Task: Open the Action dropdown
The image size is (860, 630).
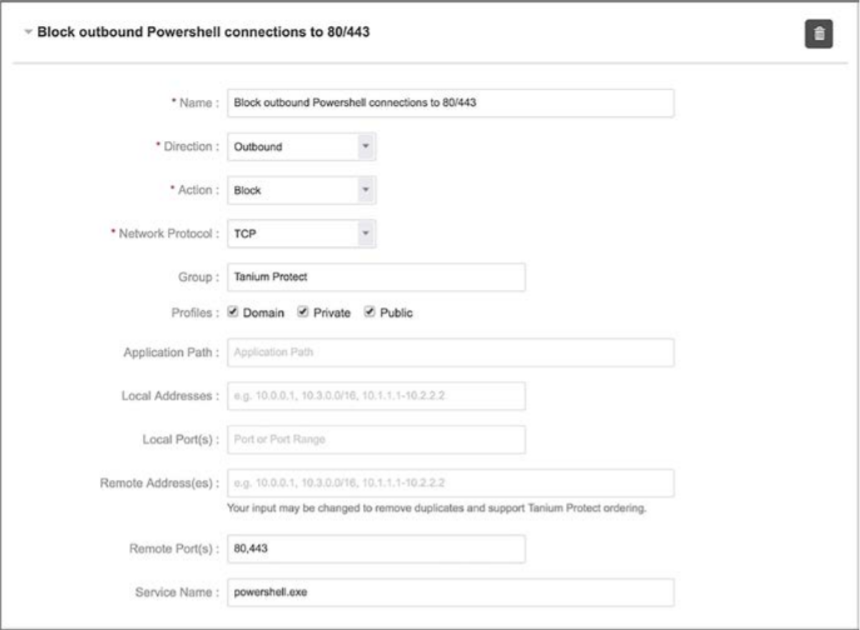Action: 301,189
